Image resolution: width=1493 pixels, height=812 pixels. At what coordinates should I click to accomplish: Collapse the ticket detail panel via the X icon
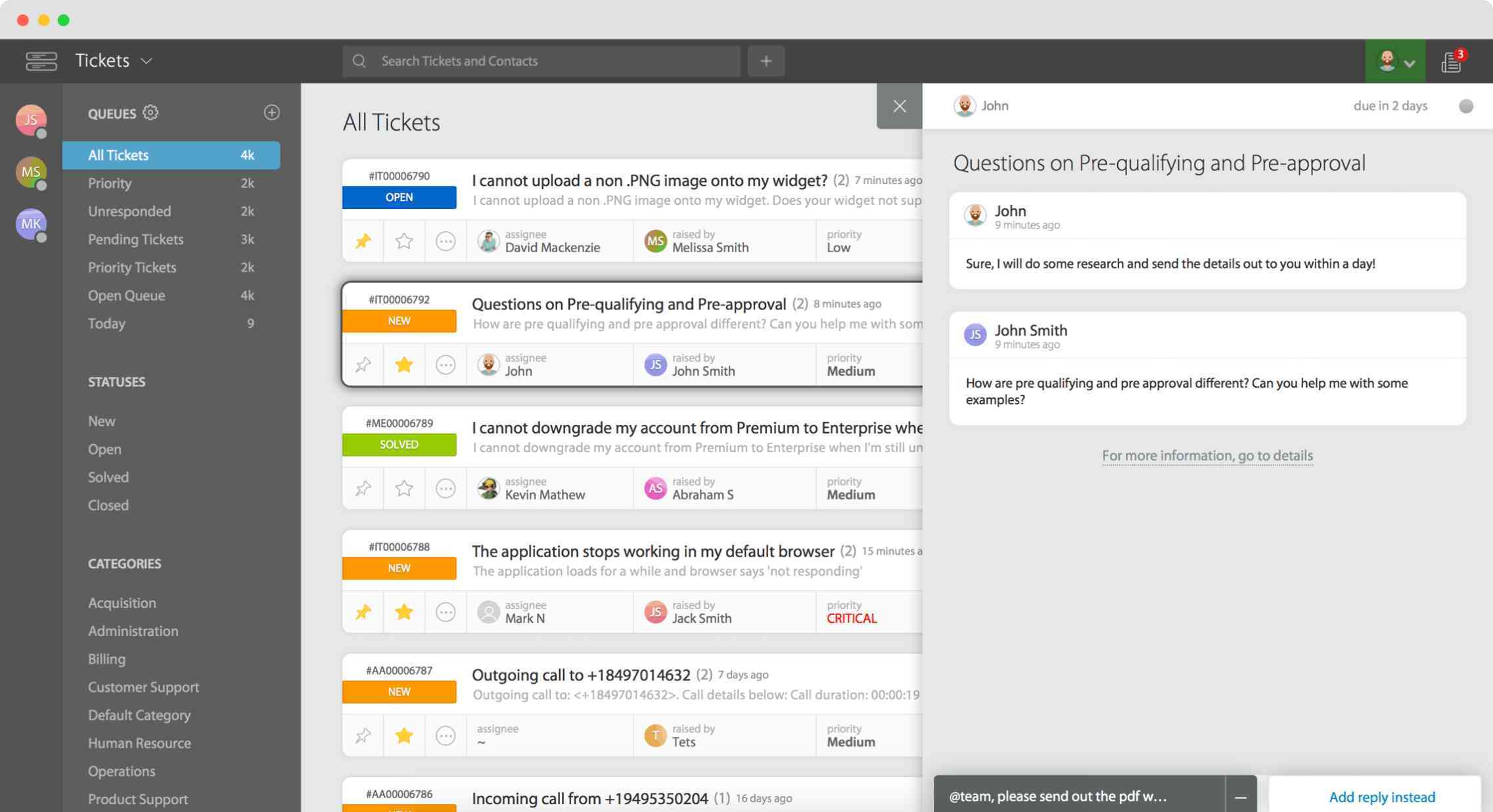click(900, 106)
